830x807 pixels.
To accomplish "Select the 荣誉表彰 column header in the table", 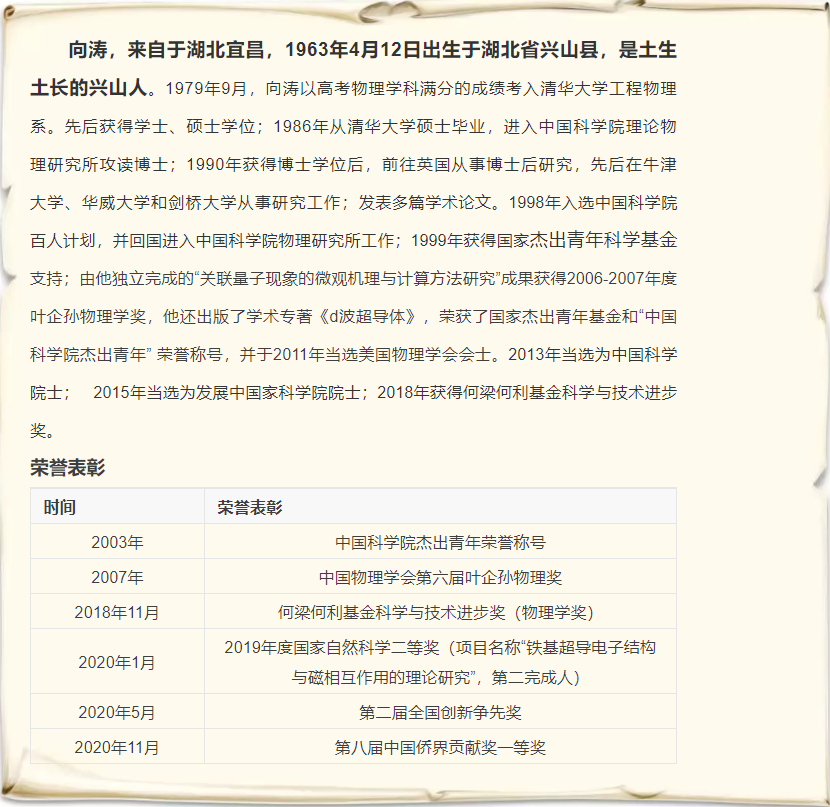I will 249,507.
